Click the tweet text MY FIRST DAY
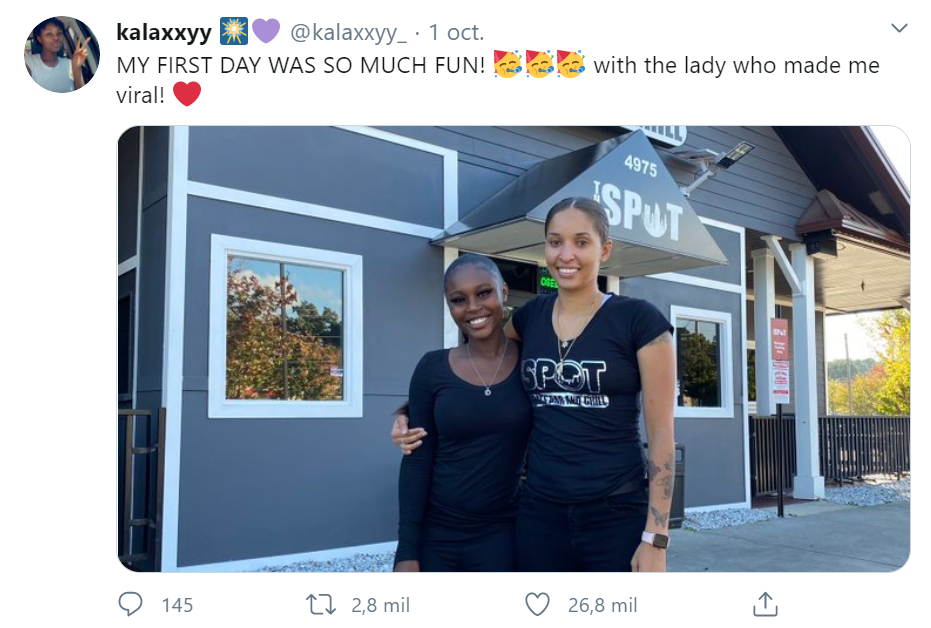Screen dimensions: 931x628 [301, 65]
